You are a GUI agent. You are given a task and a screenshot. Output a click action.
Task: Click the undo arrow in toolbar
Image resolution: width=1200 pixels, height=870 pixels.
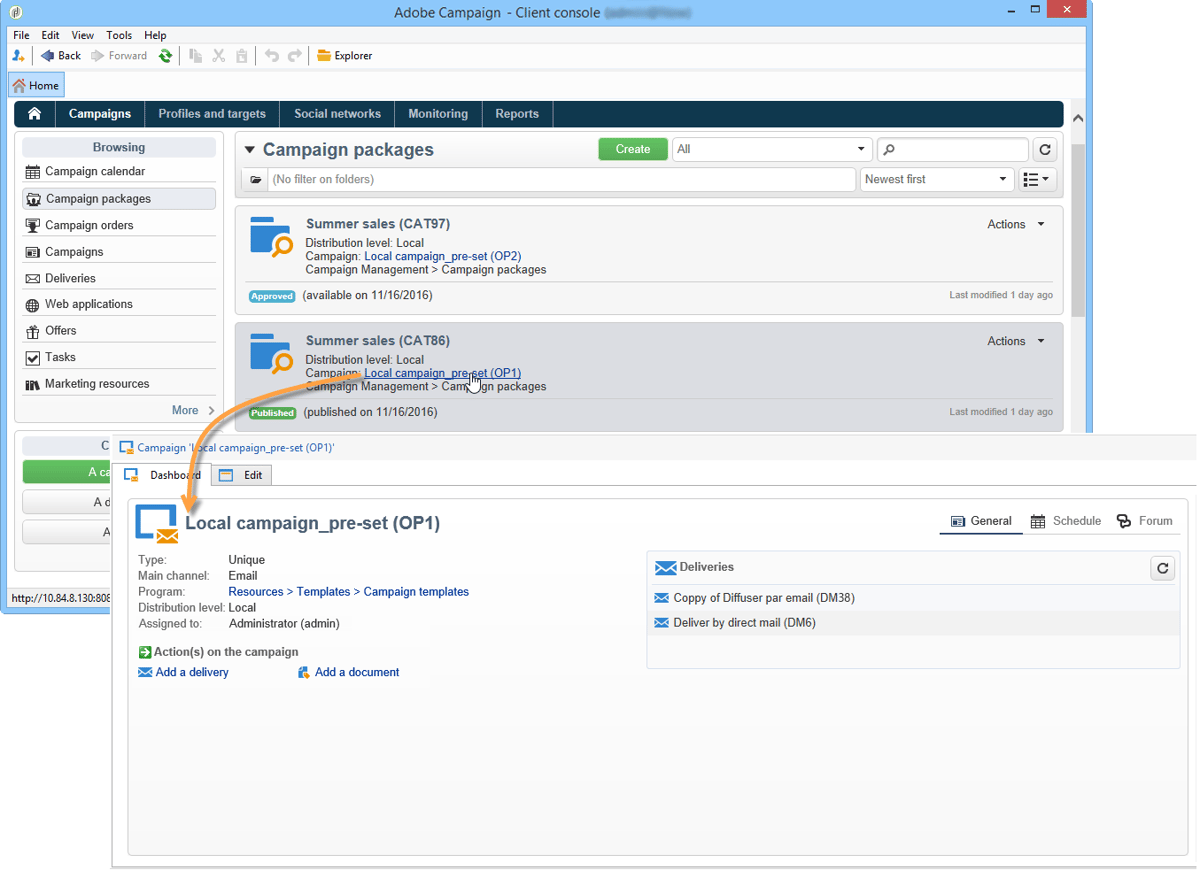coord(271,56)
